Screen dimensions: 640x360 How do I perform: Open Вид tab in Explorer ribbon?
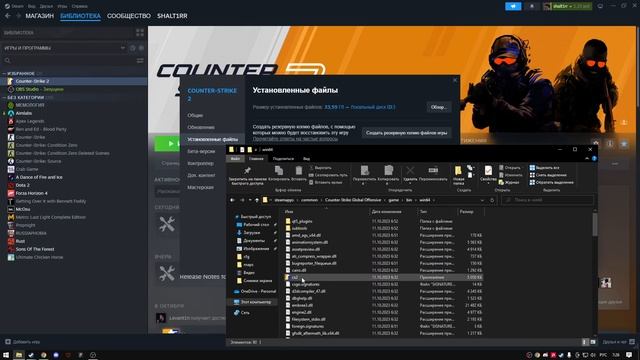click(306, 158)
